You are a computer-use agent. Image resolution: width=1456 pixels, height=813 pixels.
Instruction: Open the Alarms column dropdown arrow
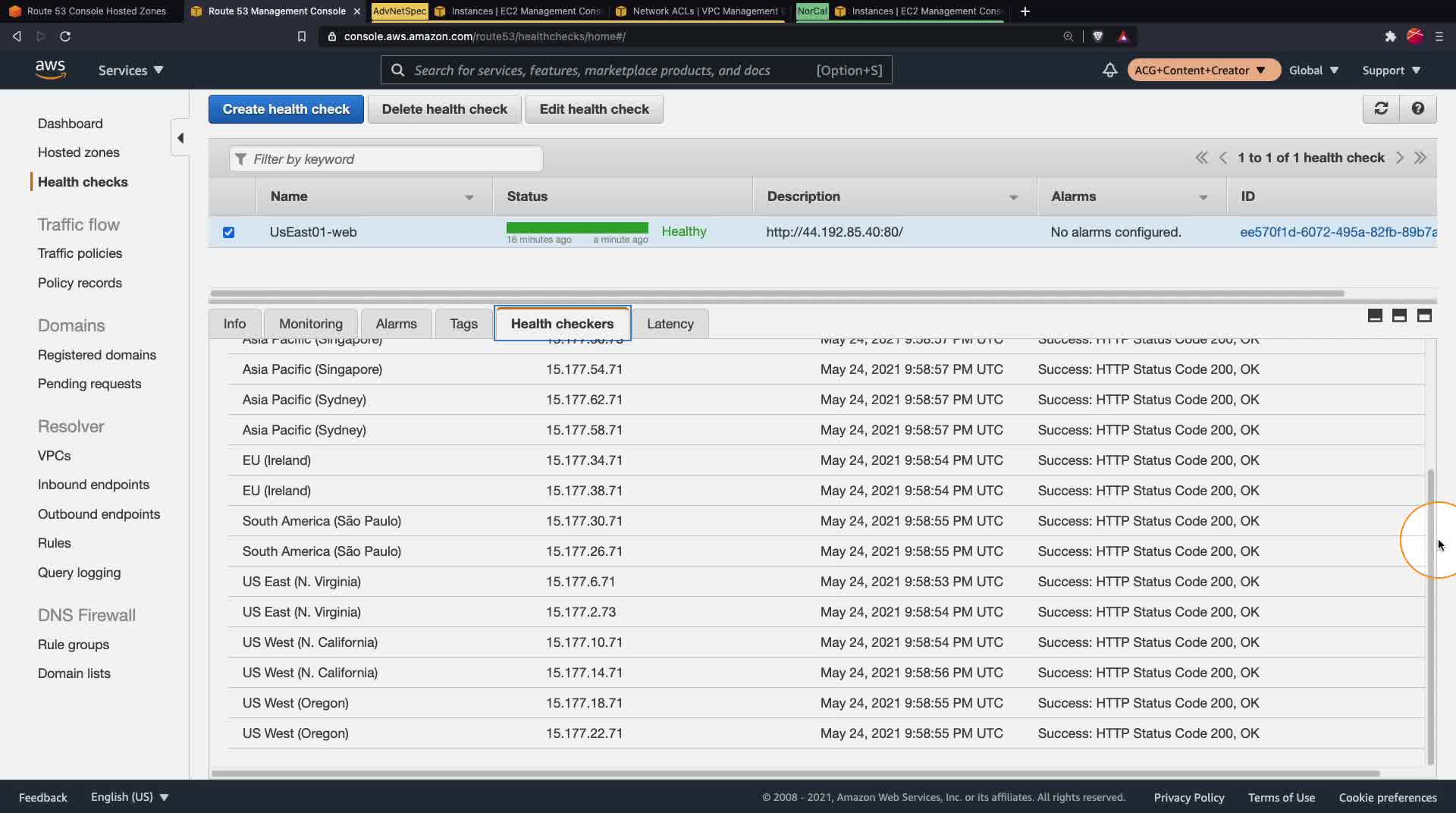[1203, 197]
